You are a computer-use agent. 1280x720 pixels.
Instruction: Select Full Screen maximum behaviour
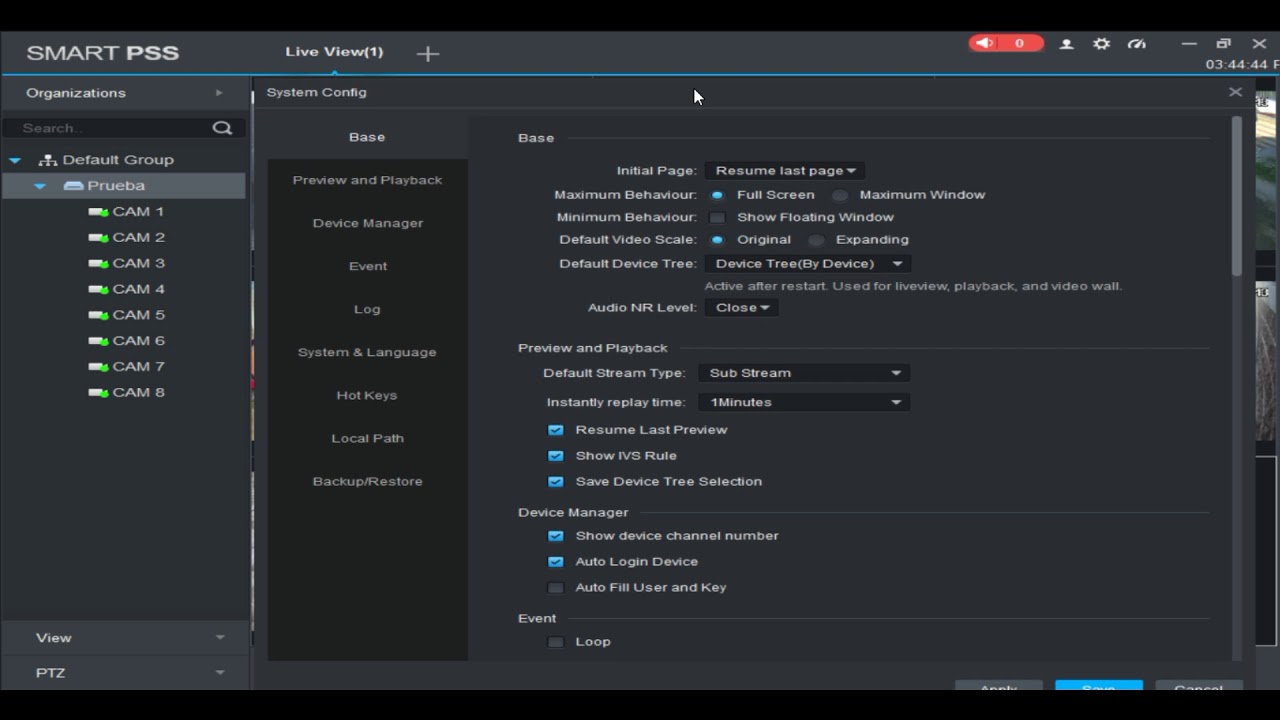click(x=717, y=195)
